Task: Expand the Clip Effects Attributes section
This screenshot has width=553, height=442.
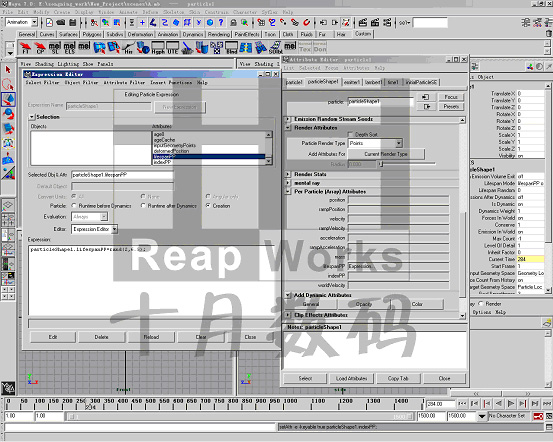Action: 288,315
